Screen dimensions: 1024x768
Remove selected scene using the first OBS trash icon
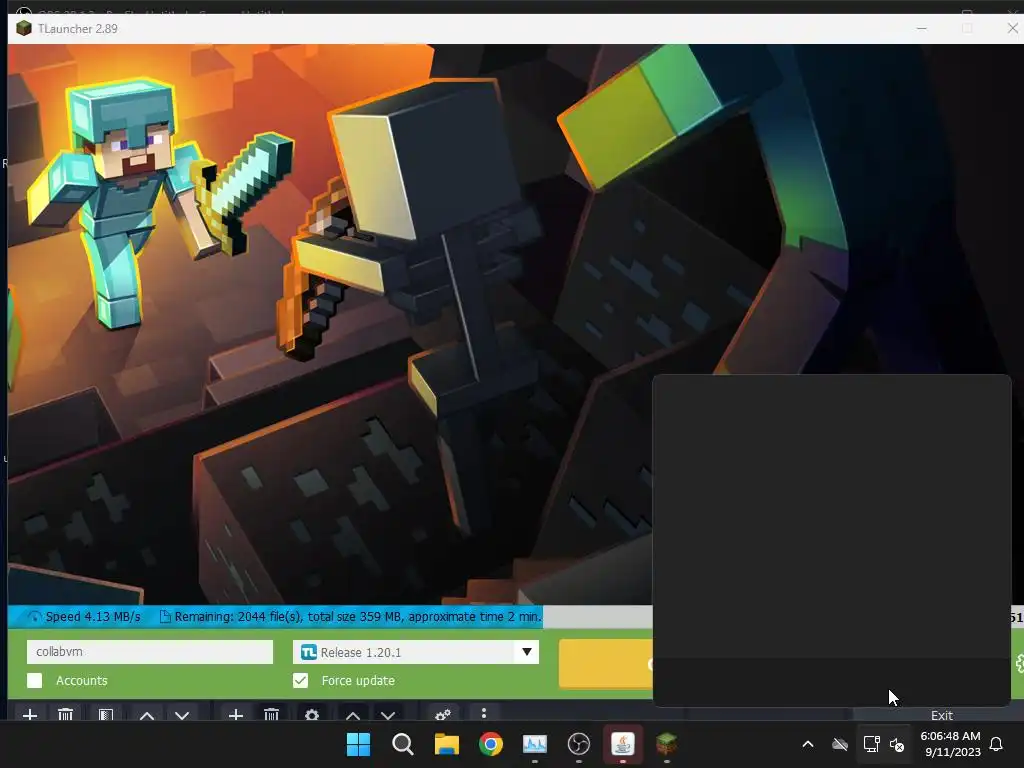tap(65, 715)
